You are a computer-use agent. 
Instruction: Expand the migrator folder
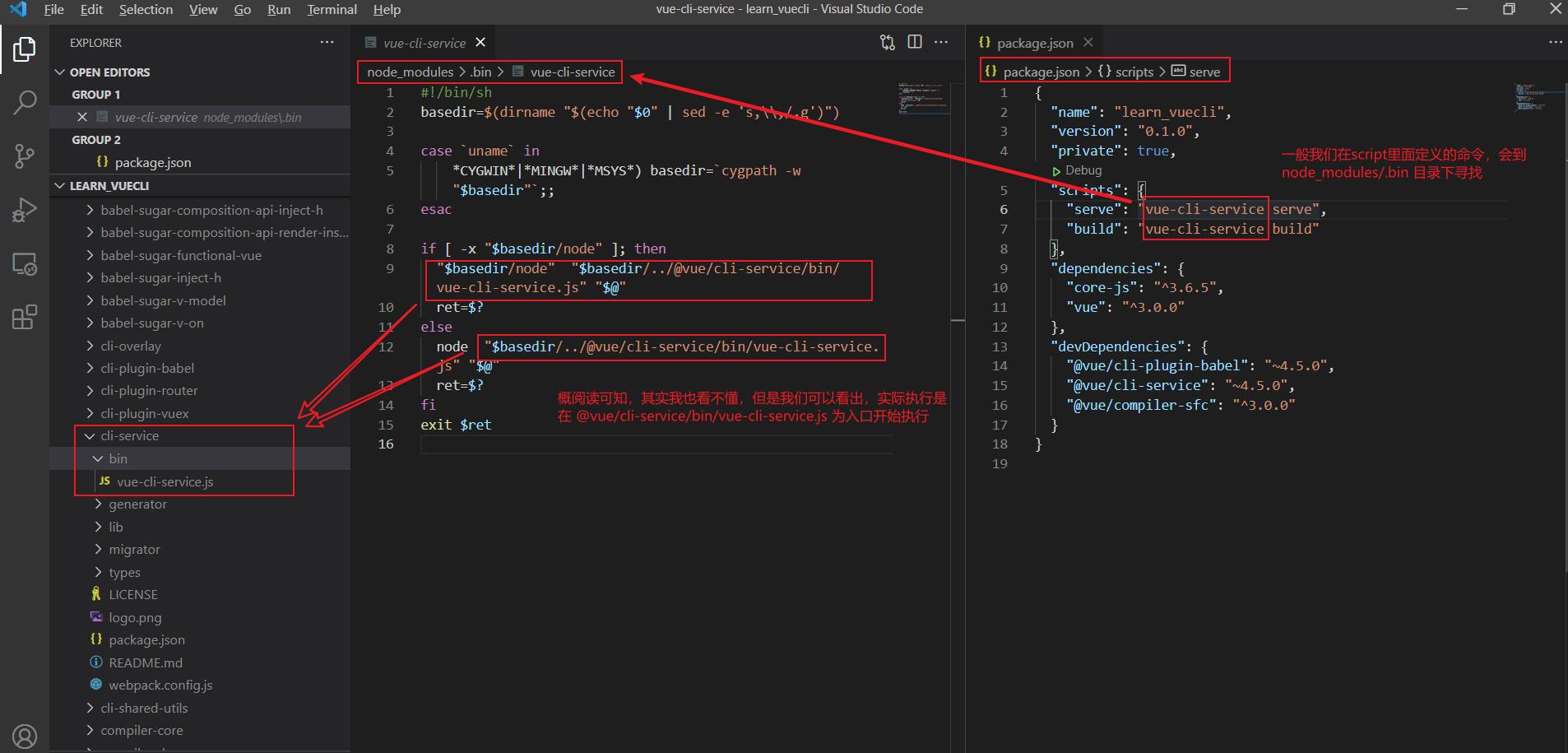click(134, 550)
